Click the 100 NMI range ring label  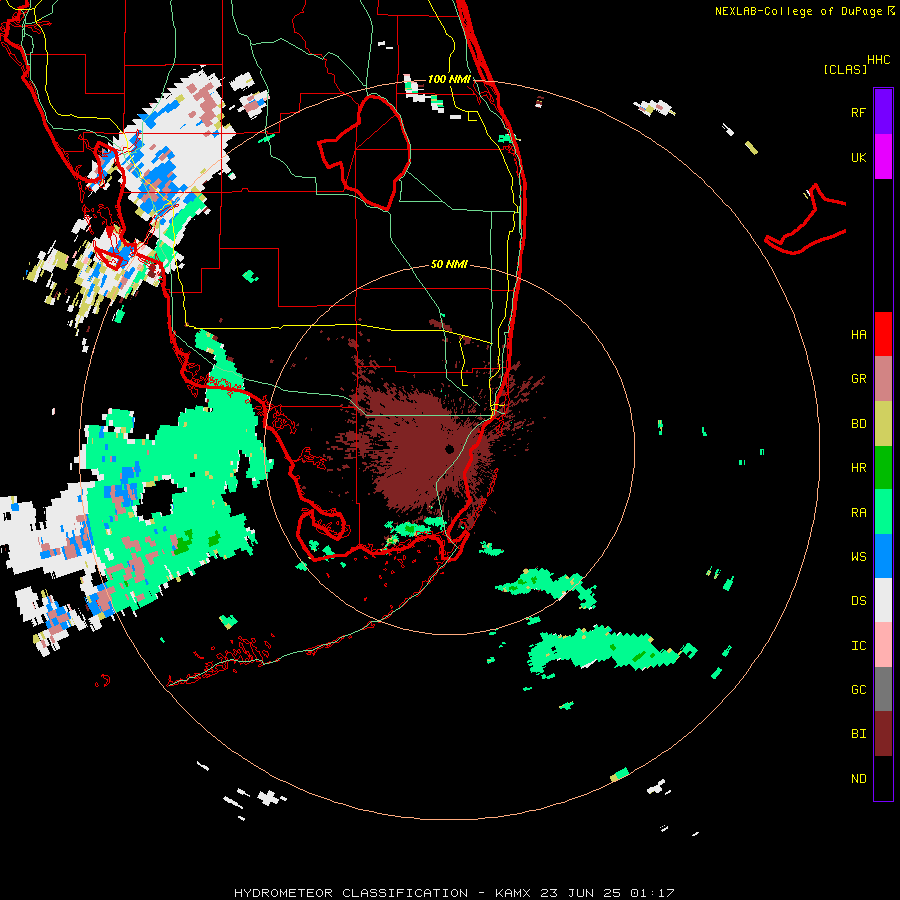point(449,79)
